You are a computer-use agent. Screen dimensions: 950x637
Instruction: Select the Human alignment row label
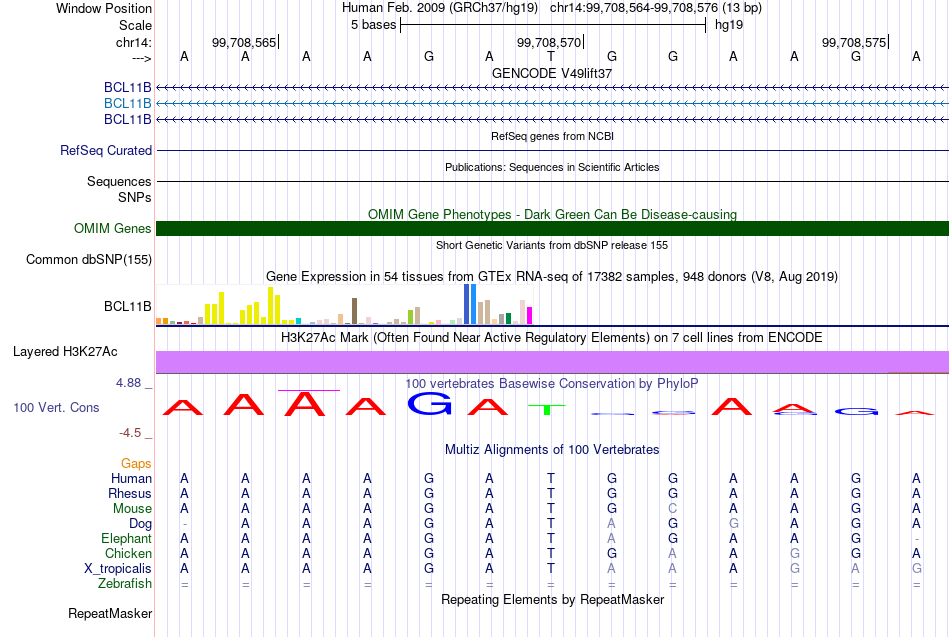coord(131,479)
